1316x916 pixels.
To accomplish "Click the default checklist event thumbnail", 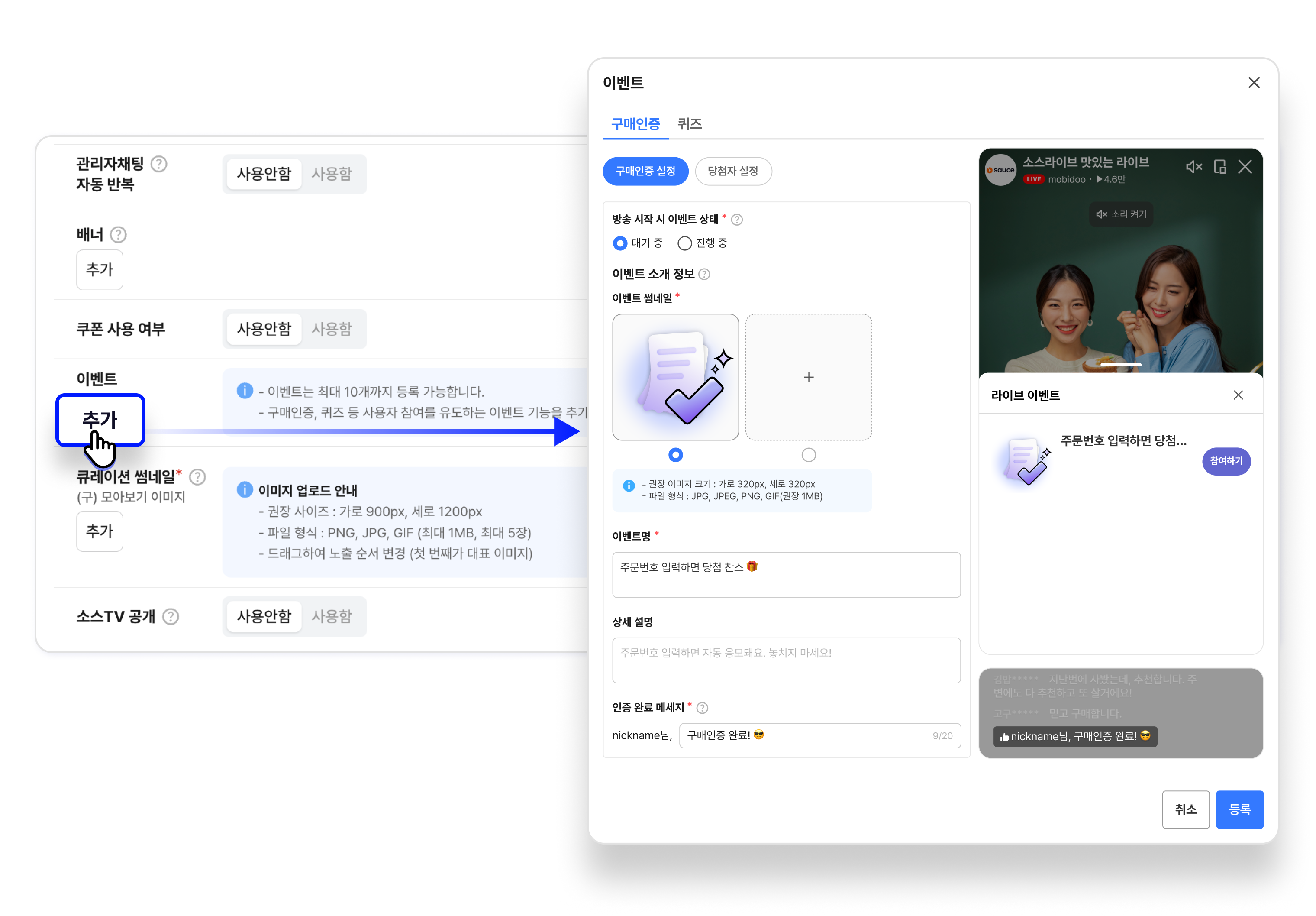I will click(675, 377).
